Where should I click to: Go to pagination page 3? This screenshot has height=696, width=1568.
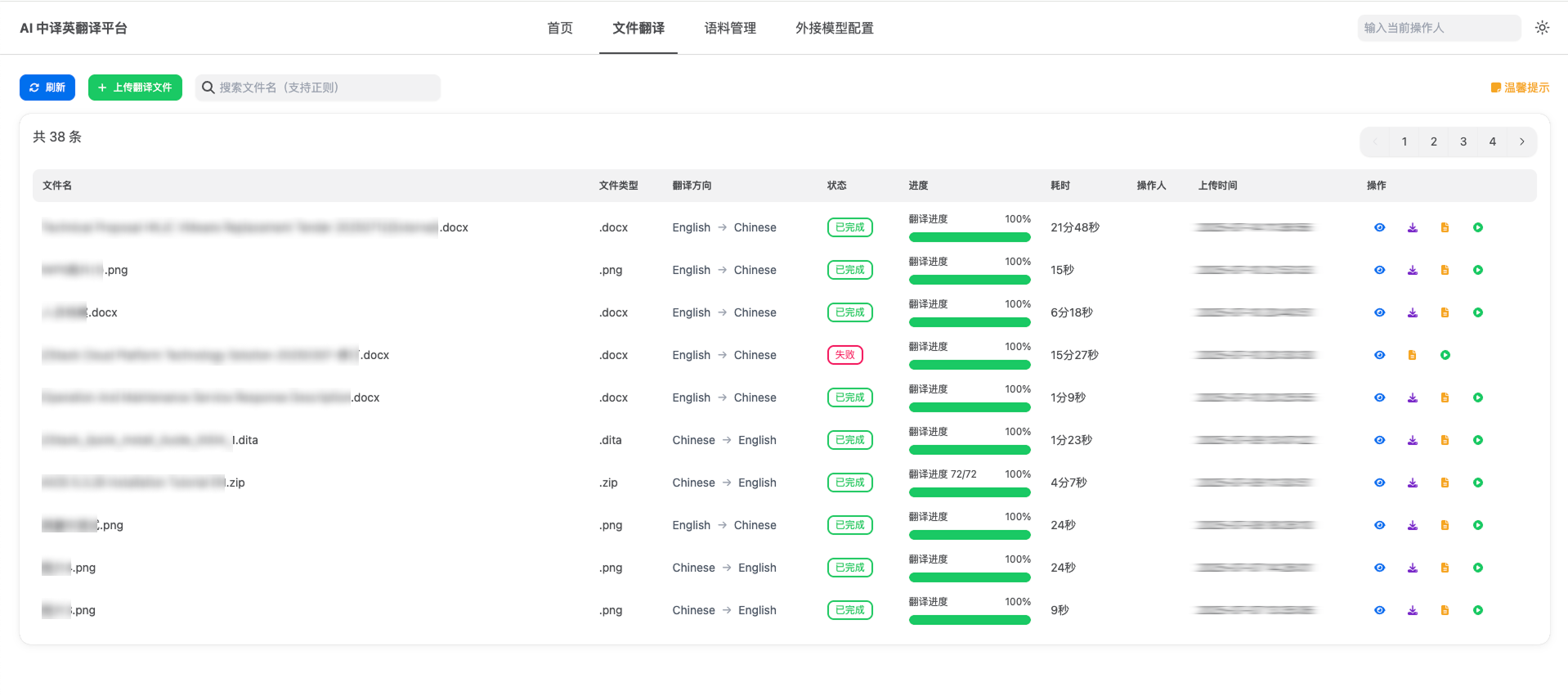pos(1463,141)
